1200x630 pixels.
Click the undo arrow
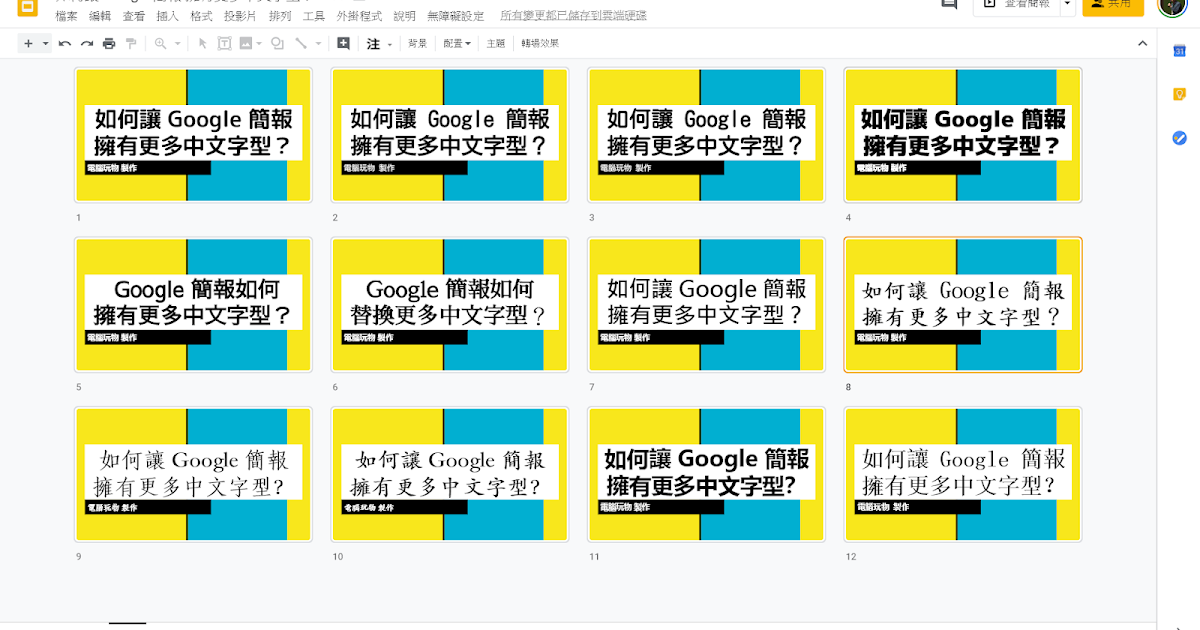point(65,44)
